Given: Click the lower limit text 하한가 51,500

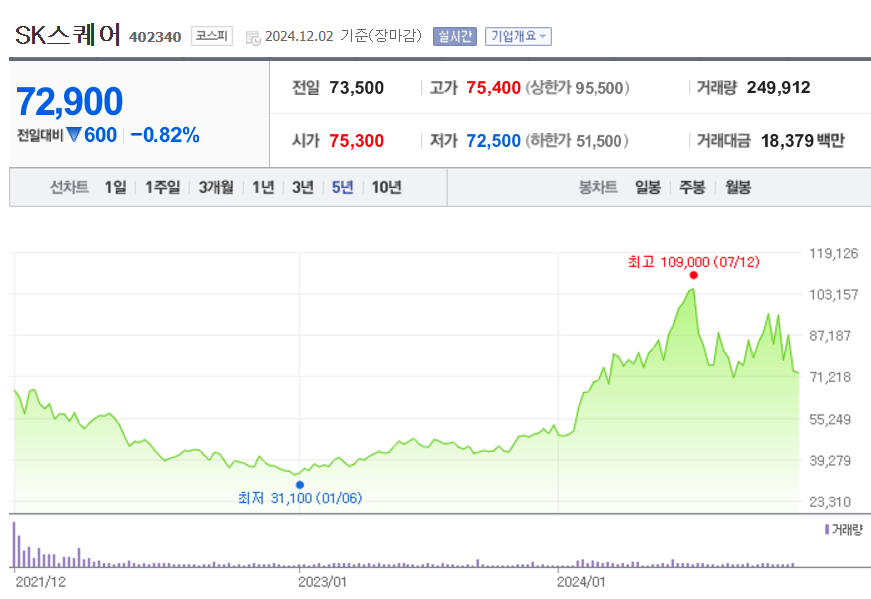Looking at the screenshot, I should click(x=577, y=141).
